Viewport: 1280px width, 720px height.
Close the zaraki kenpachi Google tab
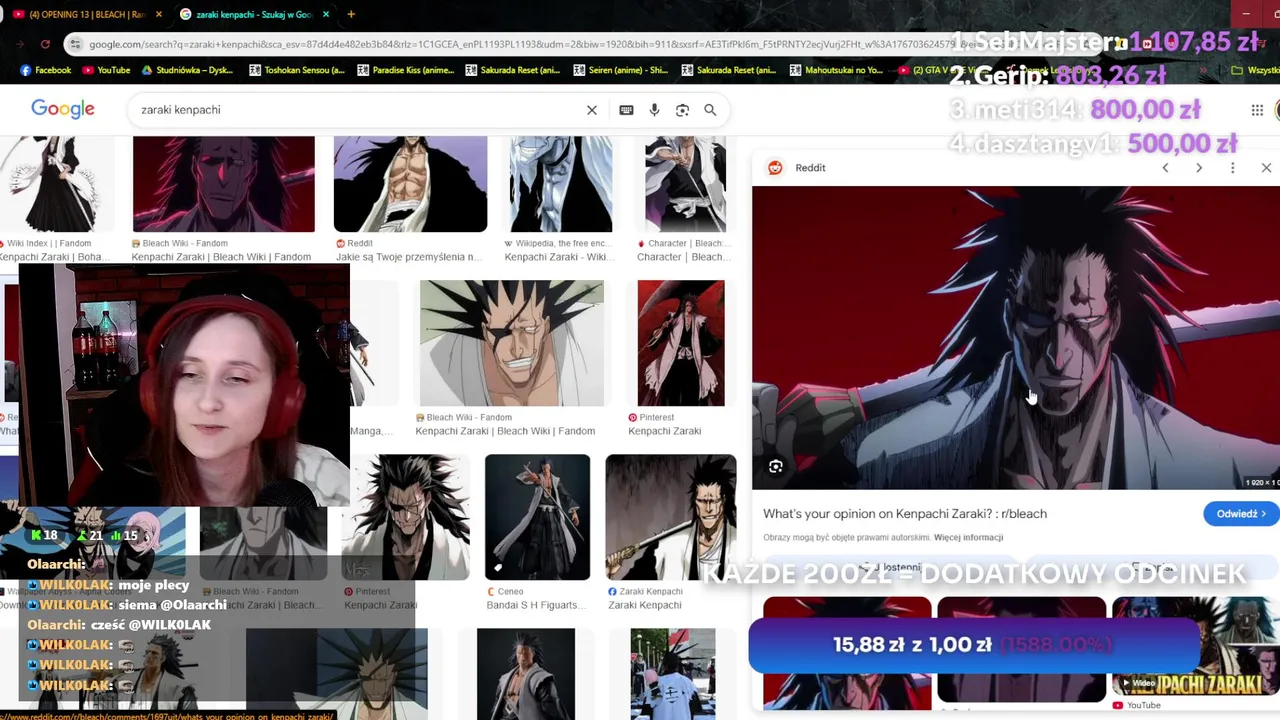(327, 14)
